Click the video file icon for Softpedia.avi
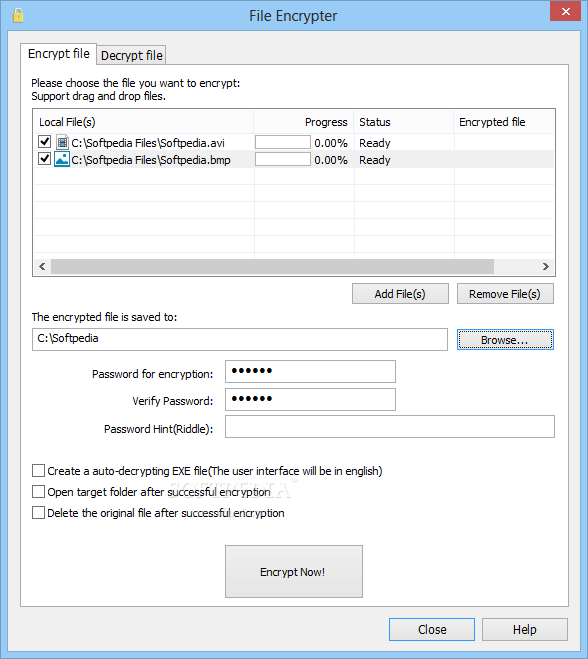Screen dimensions: 588x659 coord(62,142)
